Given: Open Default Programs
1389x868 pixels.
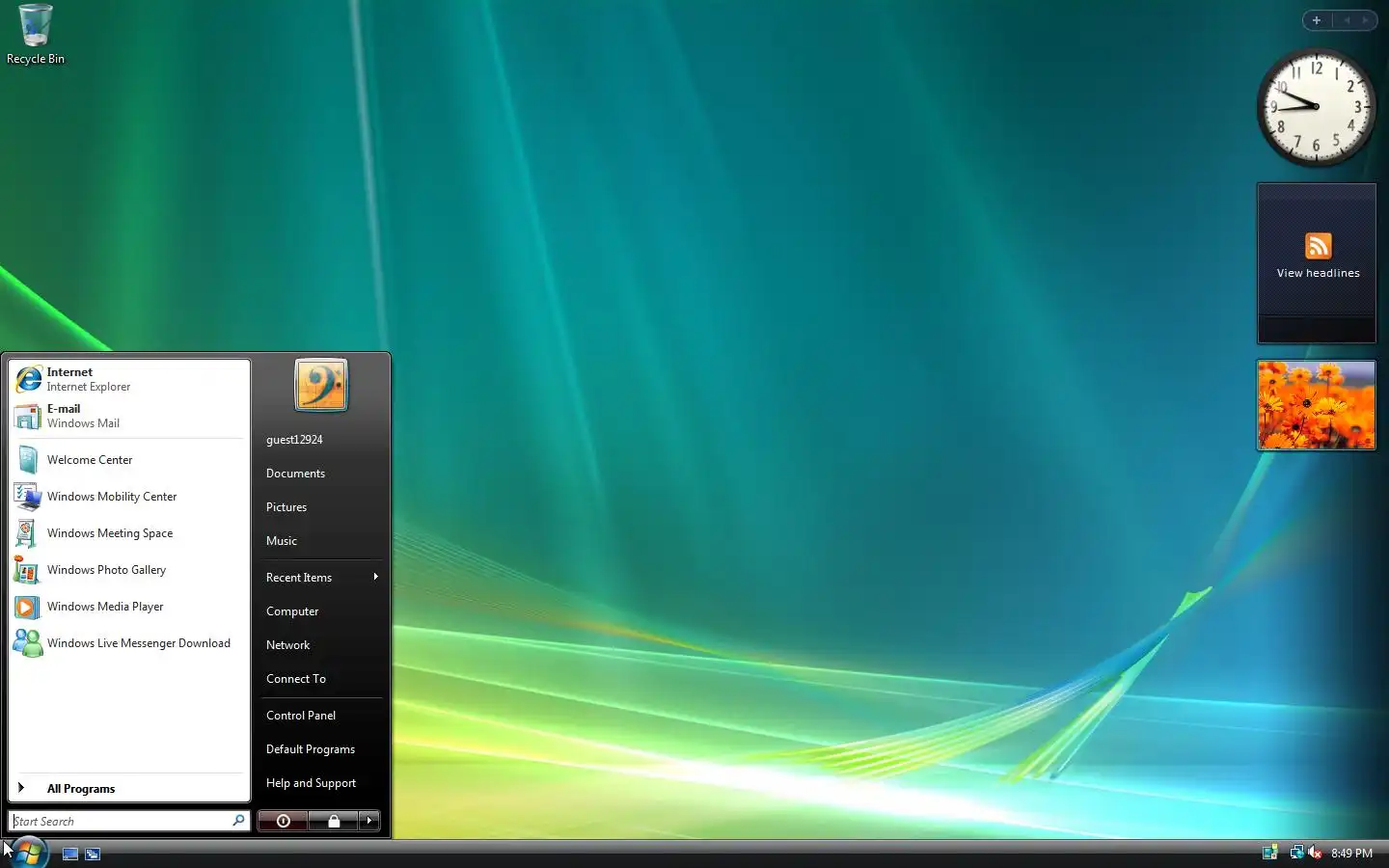Looking at the screenshot, I should [x=322, y=748].
